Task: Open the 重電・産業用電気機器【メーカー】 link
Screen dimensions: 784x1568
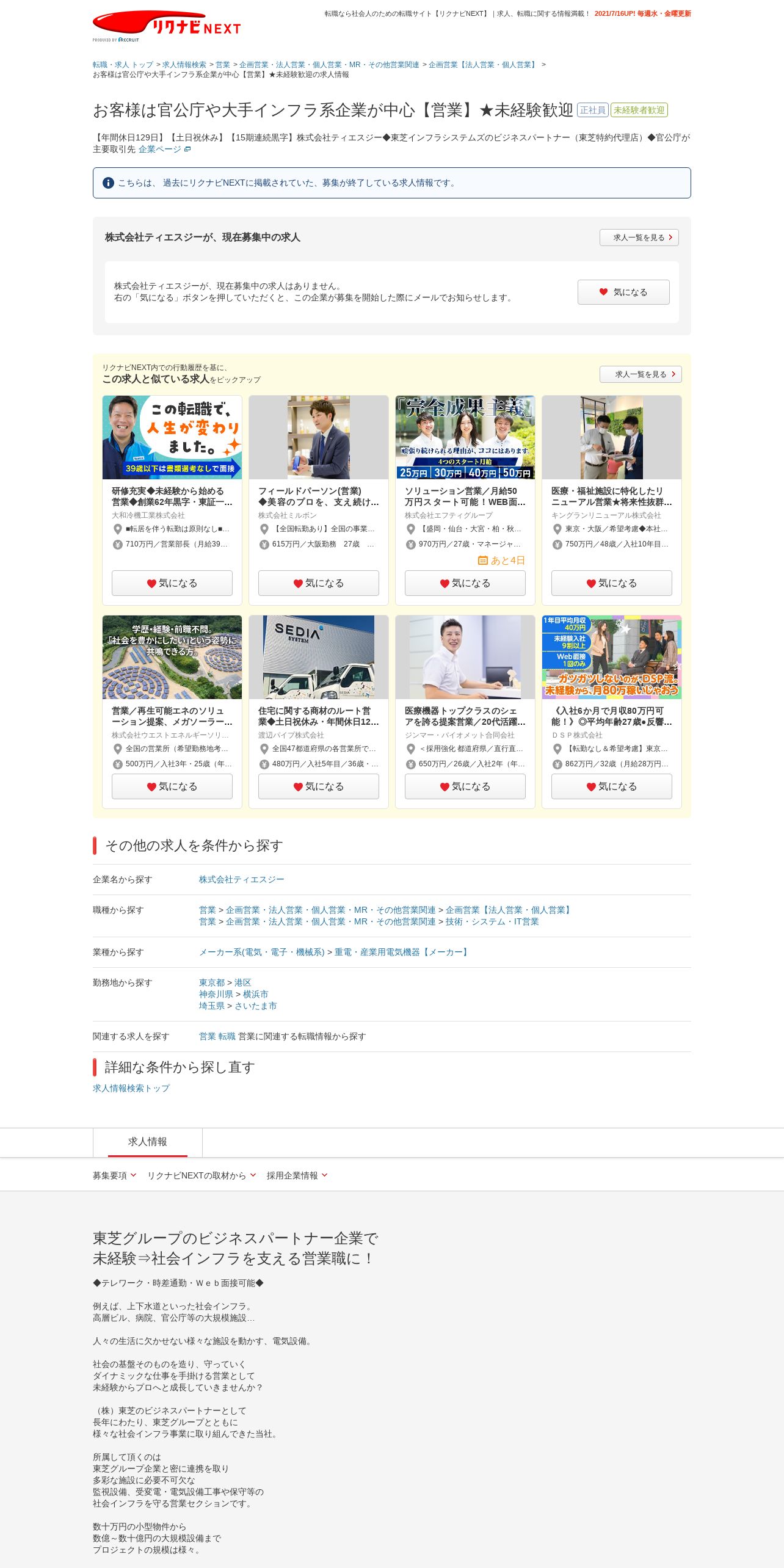Action: (x=402, y=952)
